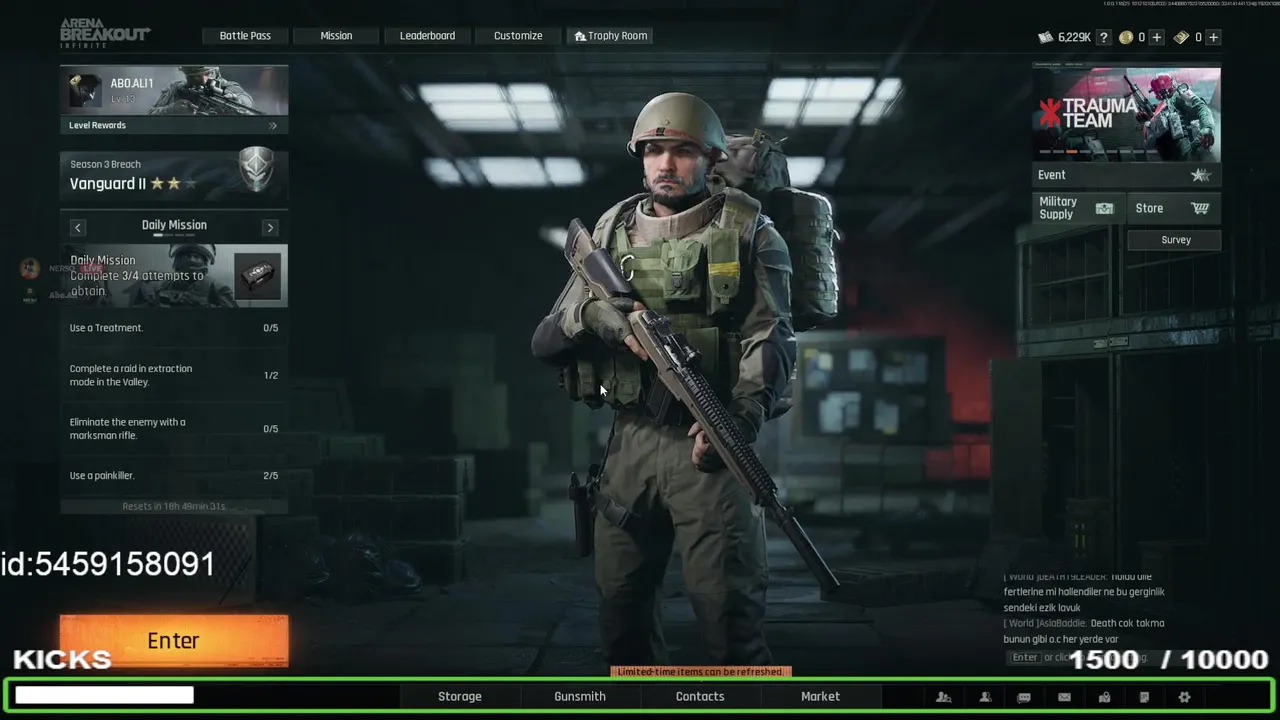Open the Battle Pass tab
The height and width of the screenshot is (720, 1280).
pyautogui.click(x=245, y=36)
